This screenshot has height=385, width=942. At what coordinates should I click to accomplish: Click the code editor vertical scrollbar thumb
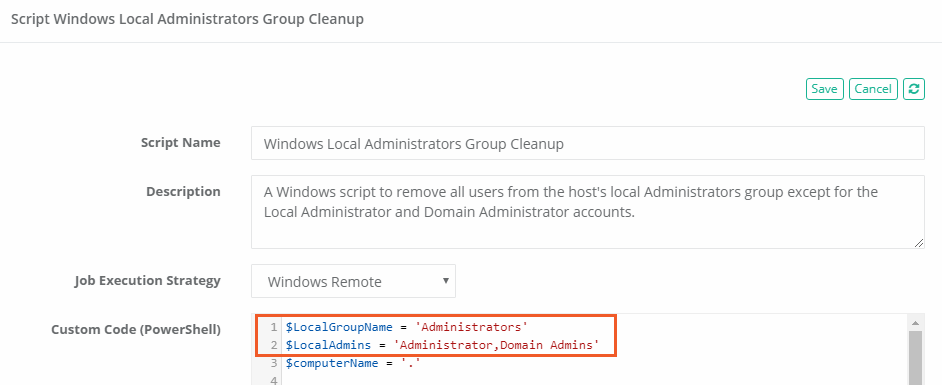[x=915, y=357]
